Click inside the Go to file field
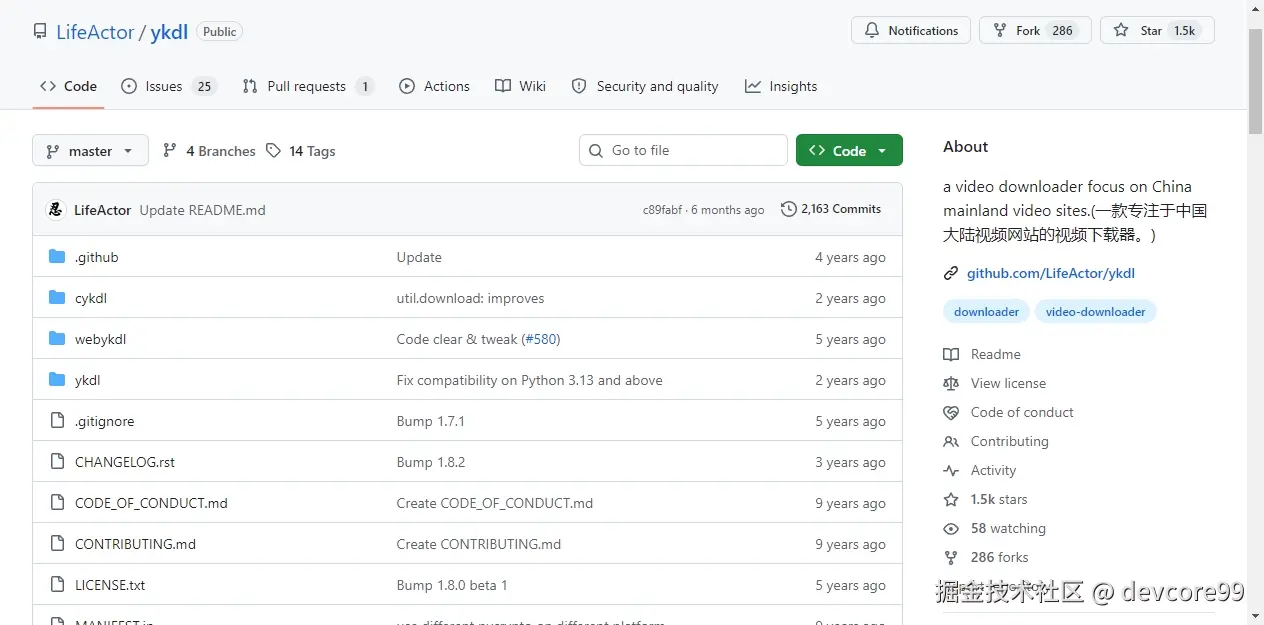The height and width of the screenshot is (625, 1264). point(683,150)
